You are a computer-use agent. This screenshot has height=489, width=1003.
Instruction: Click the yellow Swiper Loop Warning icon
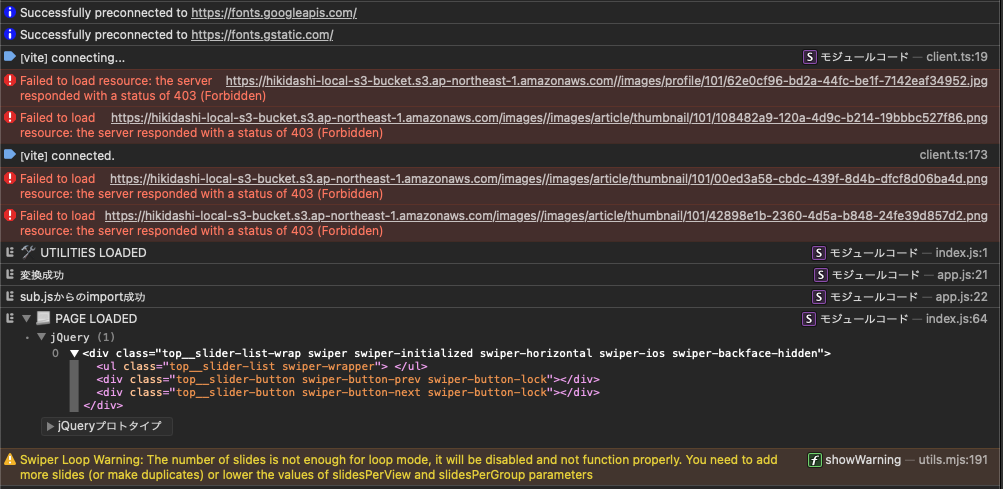pos(10,460)
